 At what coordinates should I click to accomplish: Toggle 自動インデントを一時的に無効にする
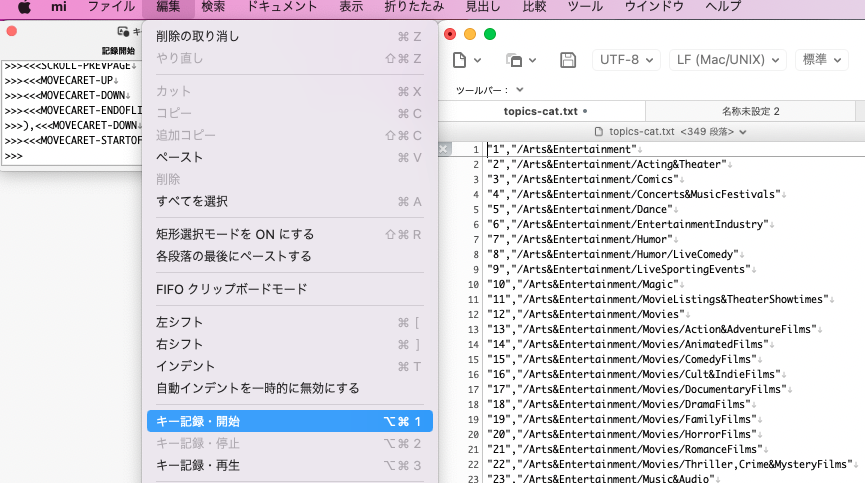[x=257, y=388]
